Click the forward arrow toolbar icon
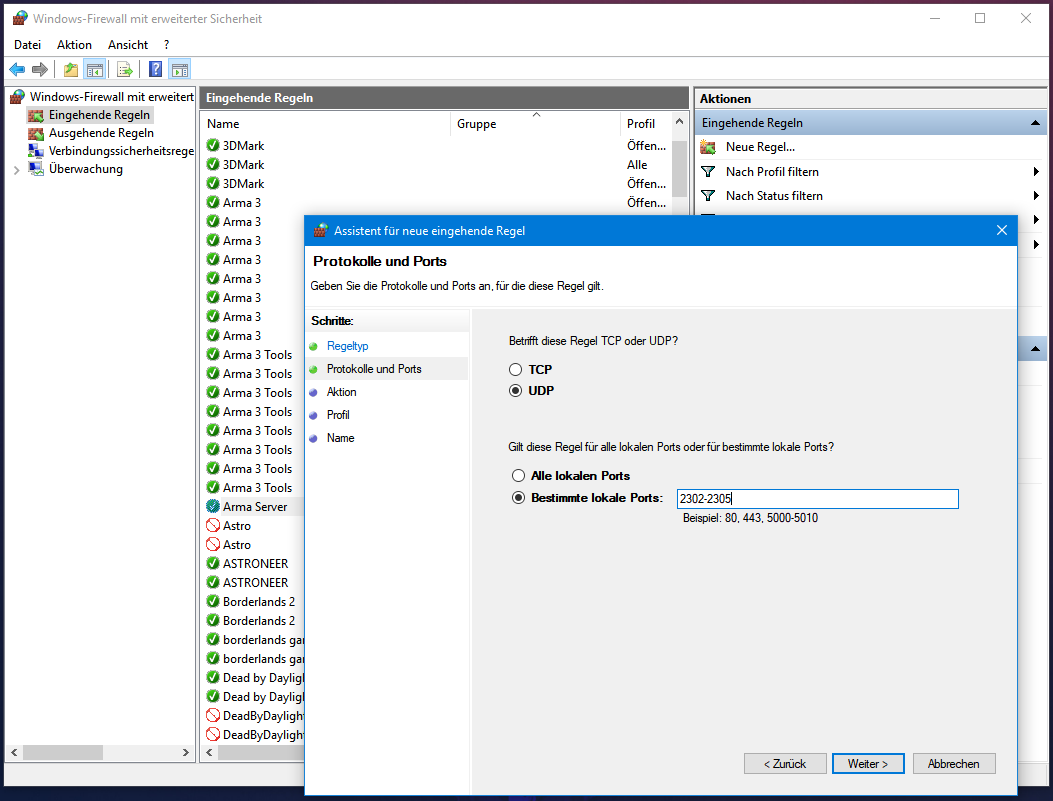 point(40,69)
